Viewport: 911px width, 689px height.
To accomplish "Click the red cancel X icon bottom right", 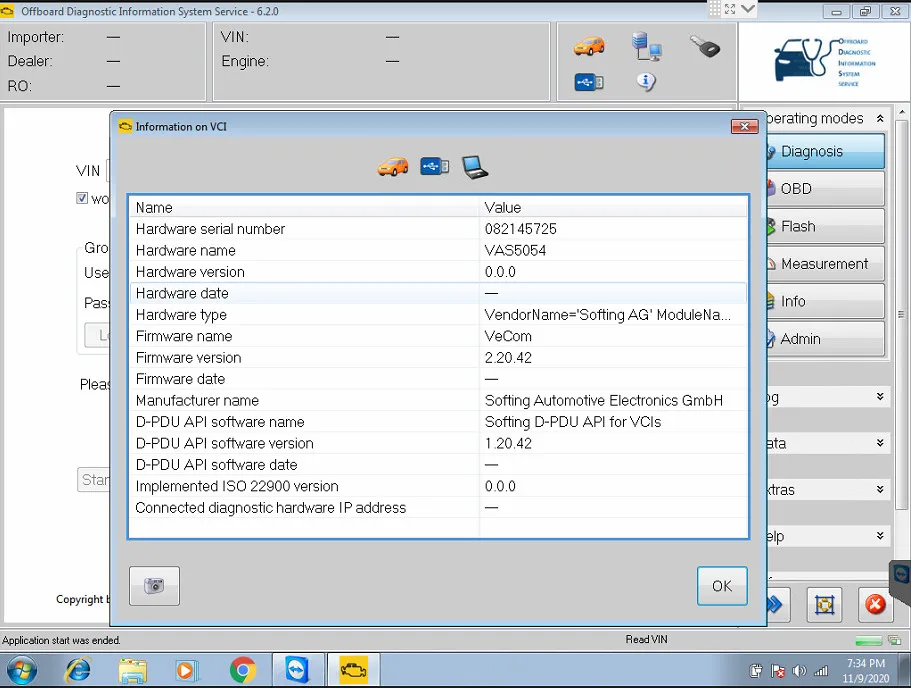I will tap(875, 604).
